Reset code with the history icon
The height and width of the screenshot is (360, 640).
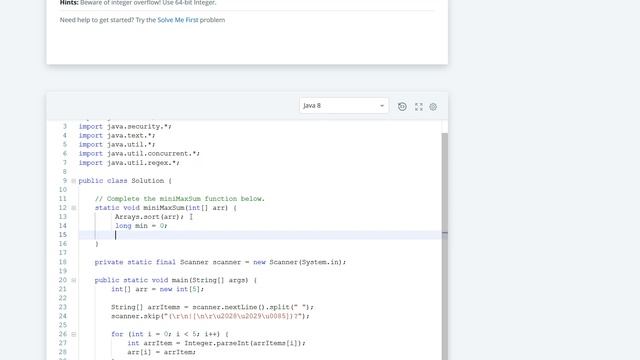point(402,107)
